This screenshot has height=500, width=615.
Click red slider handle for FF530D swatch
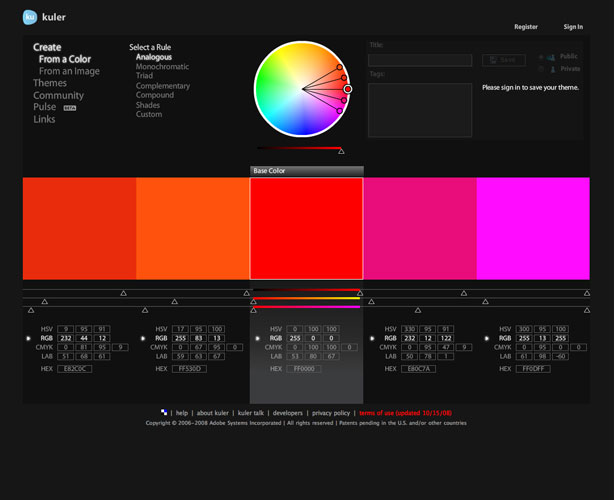click(246, 293)
